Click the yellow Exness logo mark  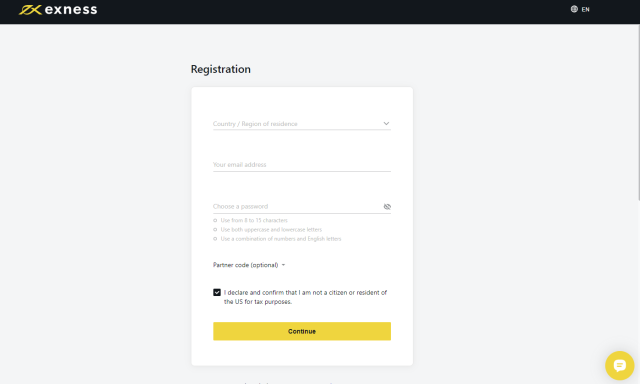tap(30, 10)
